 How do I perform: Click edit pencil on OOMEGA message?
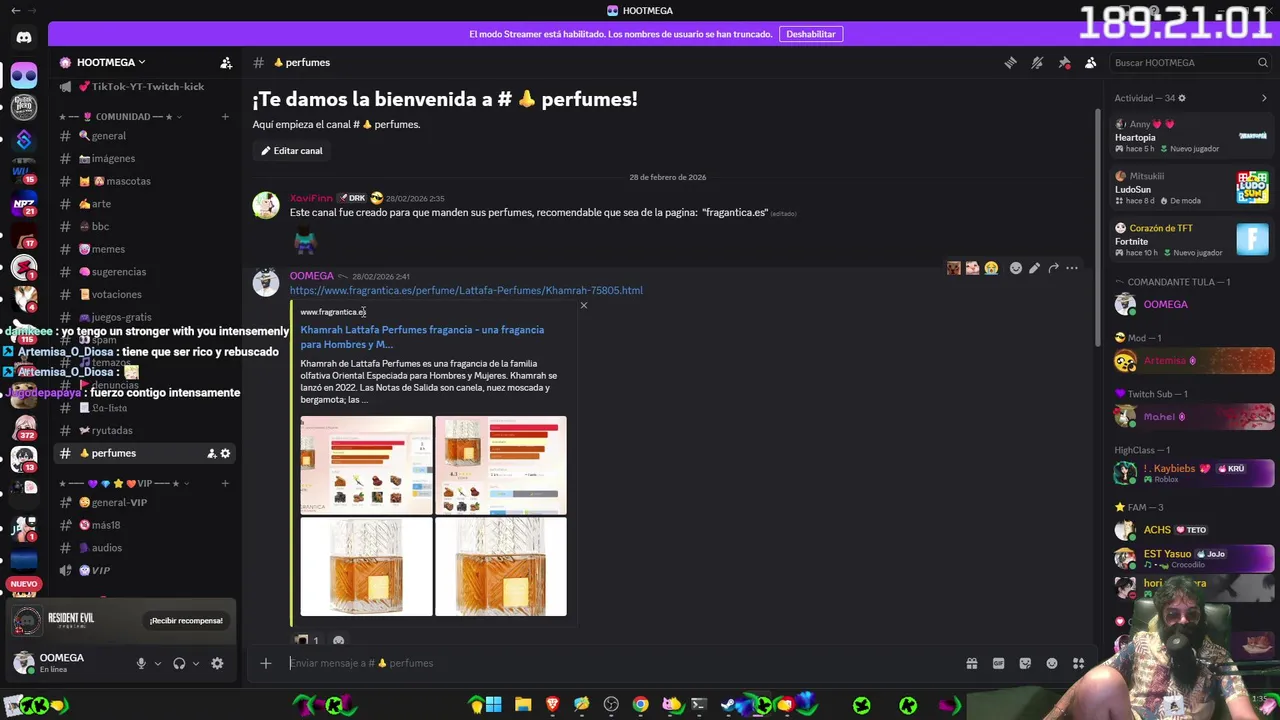tap(1034, 268)
